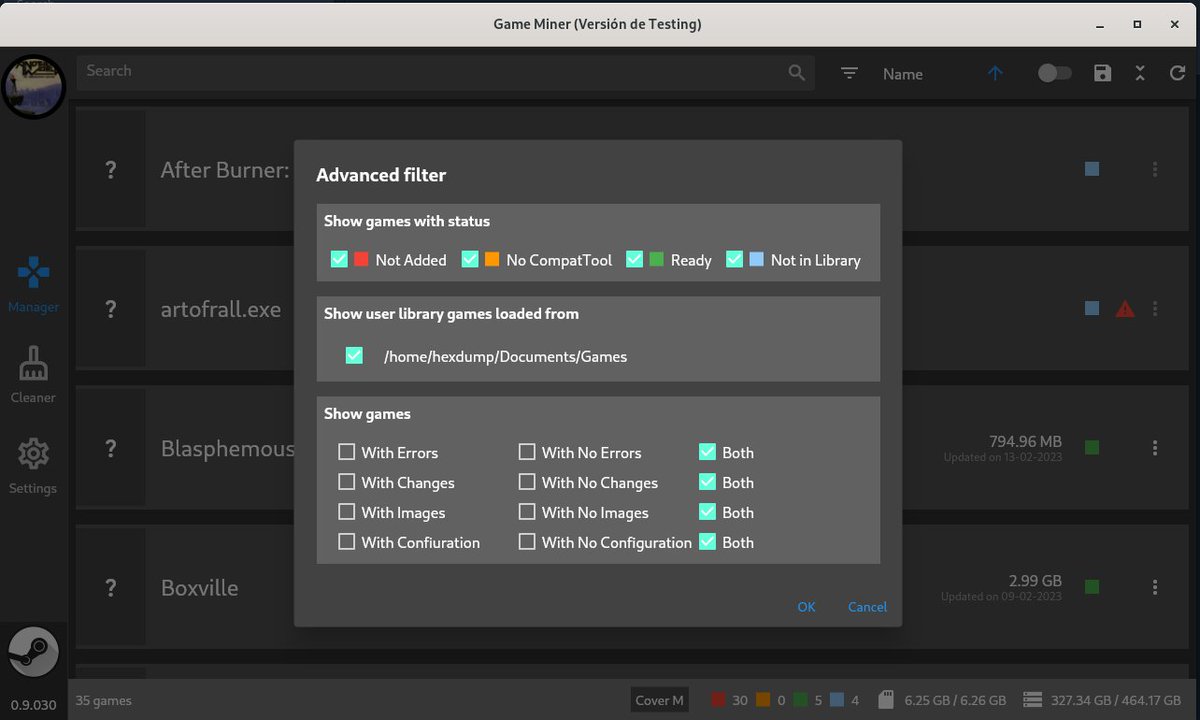The width and height of the screenshot is (1200, 720).
Task: Check the With No Changes checkbox
Action: [x=527, y=482]
